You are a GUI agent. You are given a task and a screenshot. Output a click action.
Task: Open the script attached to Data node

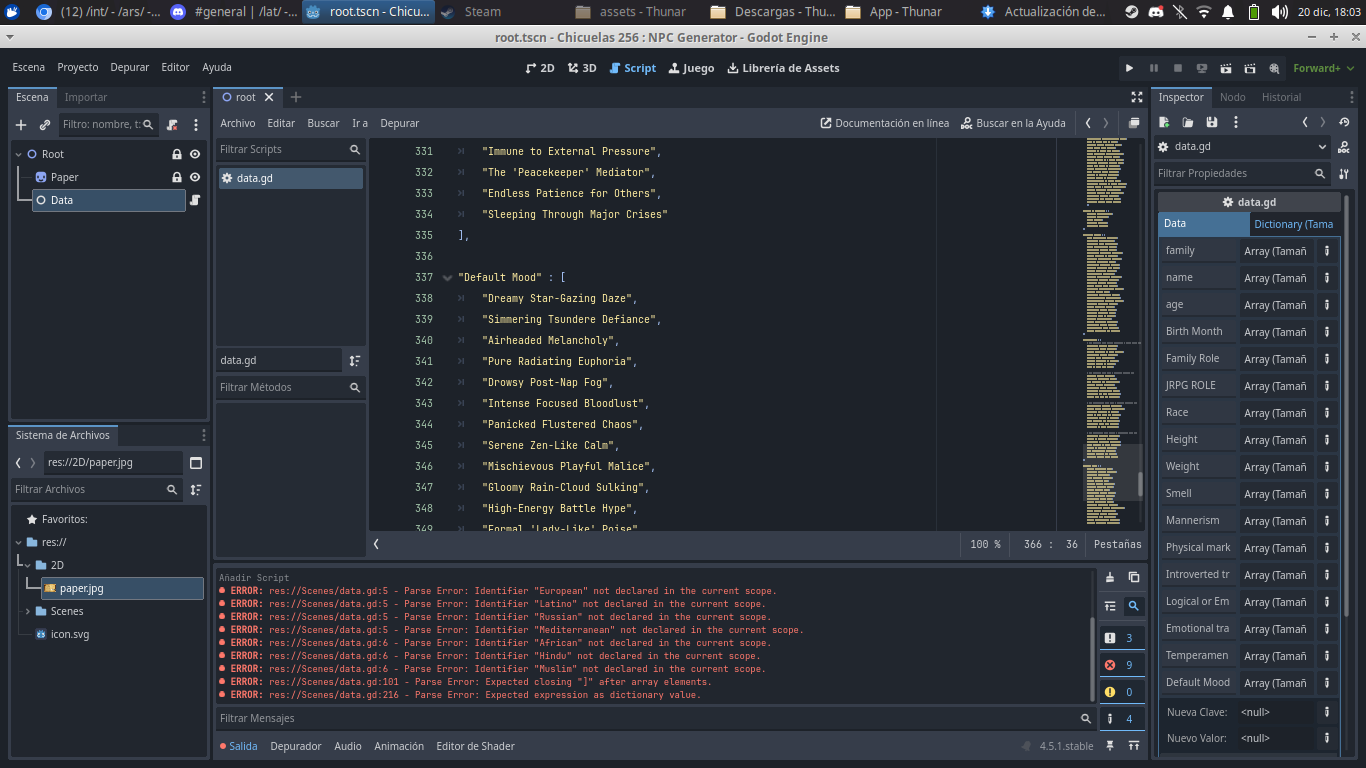tap(196, 200)
